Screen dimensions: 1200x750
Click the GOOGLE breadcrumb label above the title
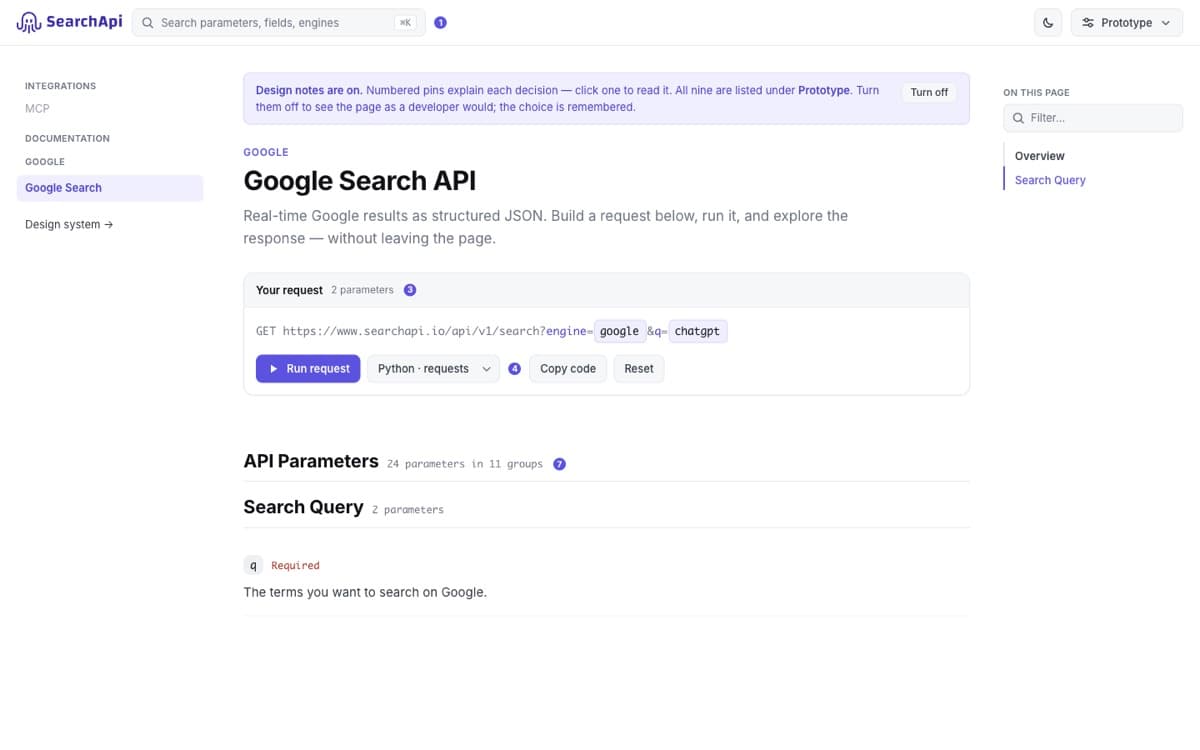click(x=266, y=152)
